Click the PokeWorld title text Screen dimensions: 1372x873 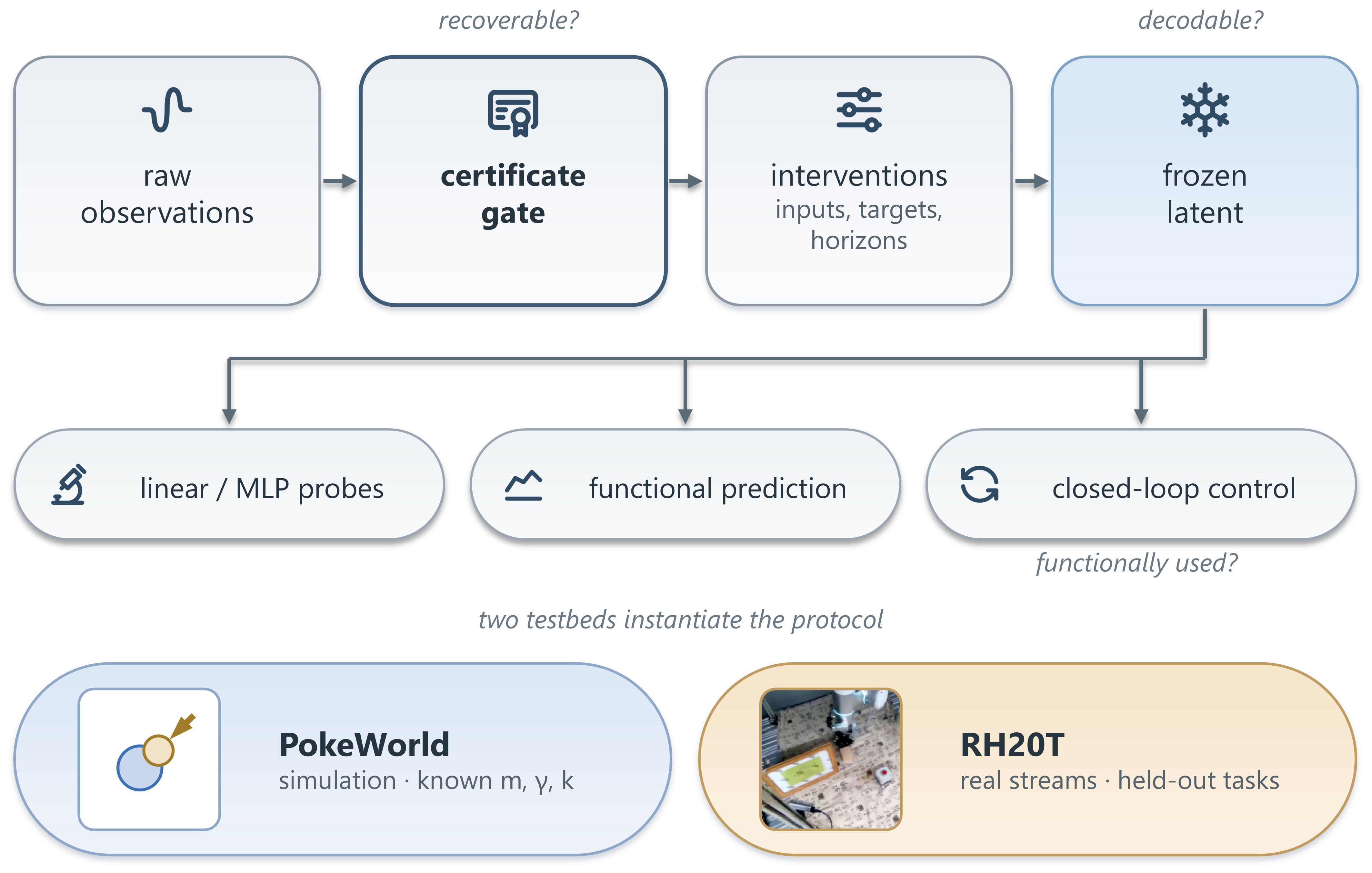pos(365,745)
